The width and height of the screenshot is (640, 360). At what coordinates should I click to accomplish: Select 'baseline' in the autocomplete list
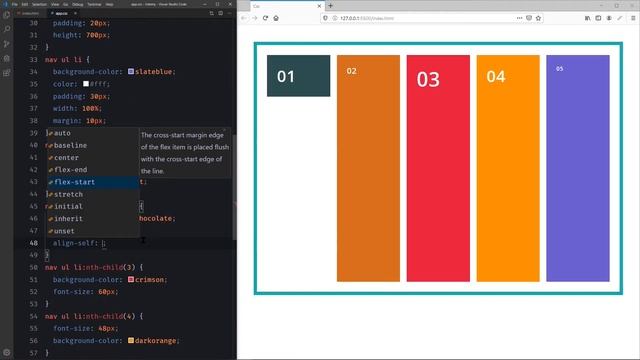(93, 145)
